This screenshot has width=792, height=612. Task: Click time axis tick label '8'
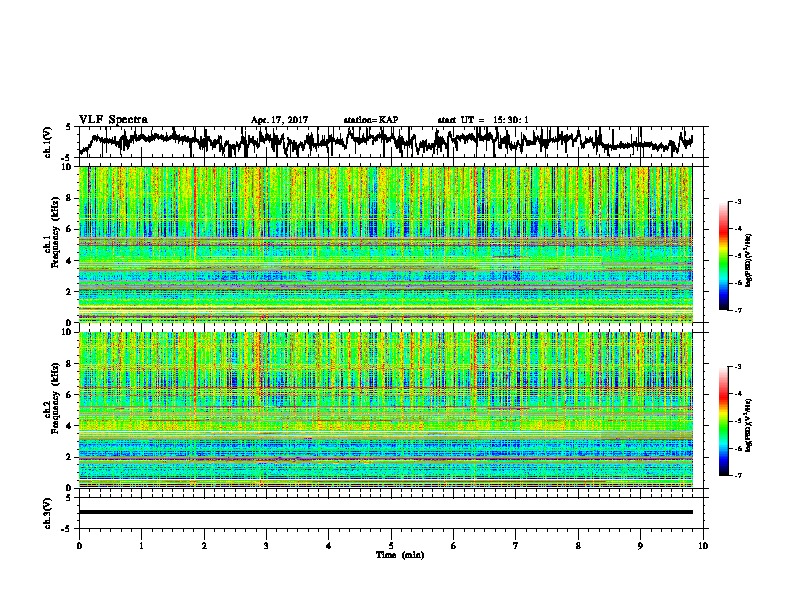[578, 546]
